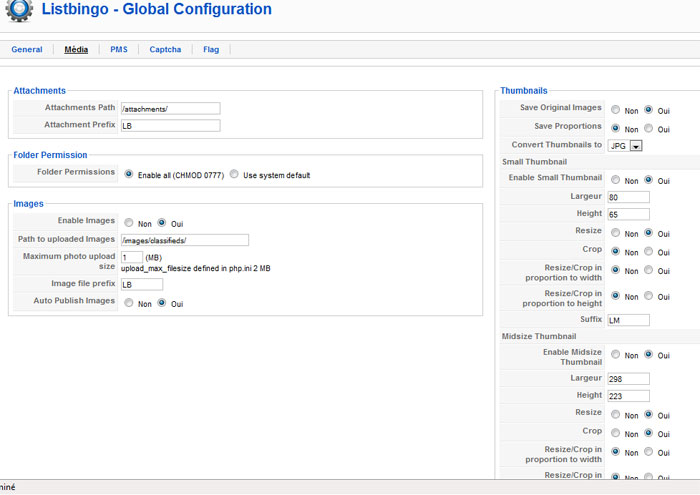Click the Midsize Thumbnail Height field

628,396
